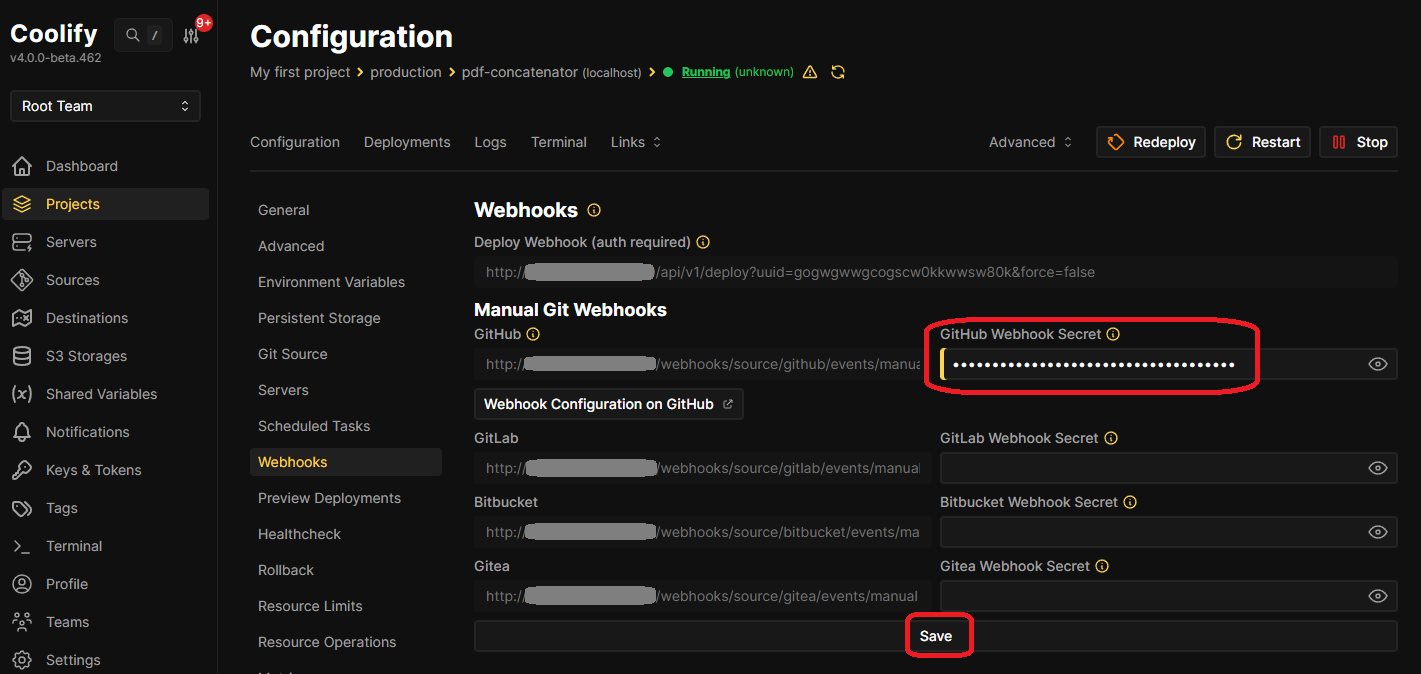Screen dimensions: 1421x674
Task: Click the Settings gear icon in sidebar
Action: (22, 660)
